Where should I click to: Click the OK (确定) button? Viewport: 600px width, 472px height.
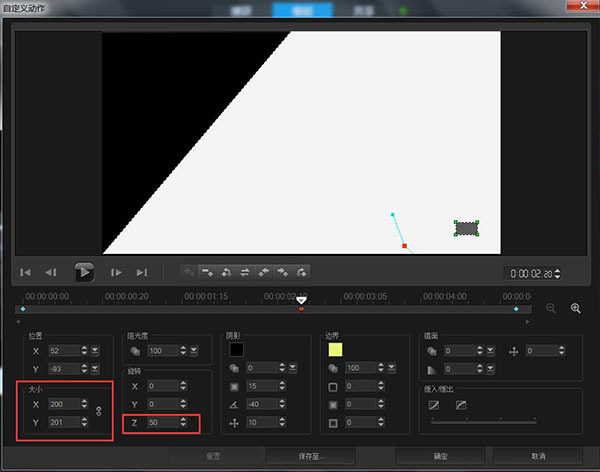pos(440,456)
